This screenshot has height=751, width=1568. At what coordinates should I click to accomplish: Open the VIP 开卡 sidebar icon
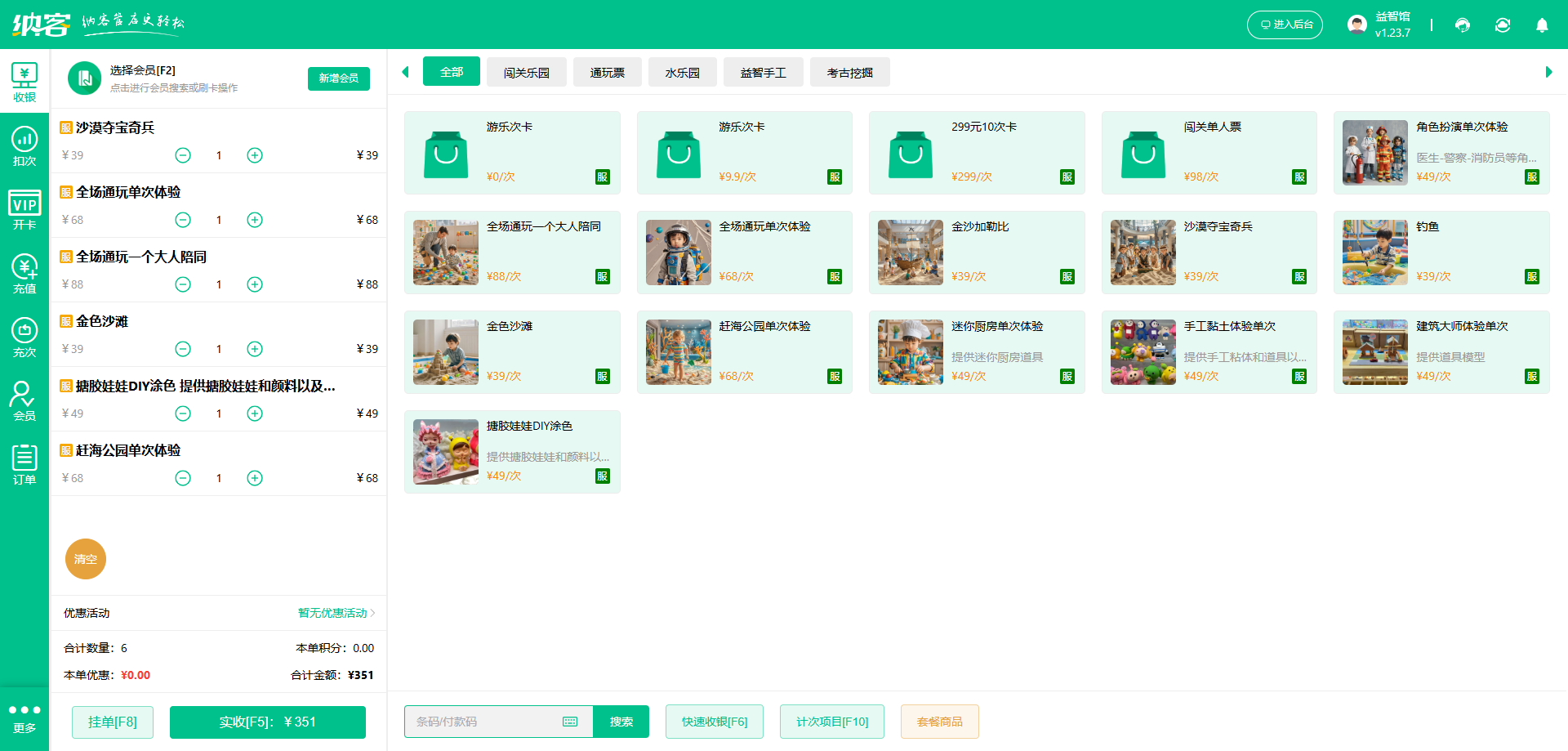[24, 209]
